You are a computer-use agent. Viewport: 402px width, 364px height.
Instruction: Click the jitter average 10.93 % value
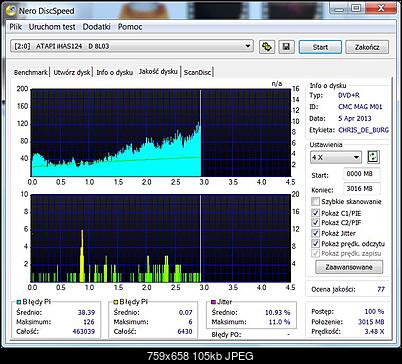[x=278, y=312]
